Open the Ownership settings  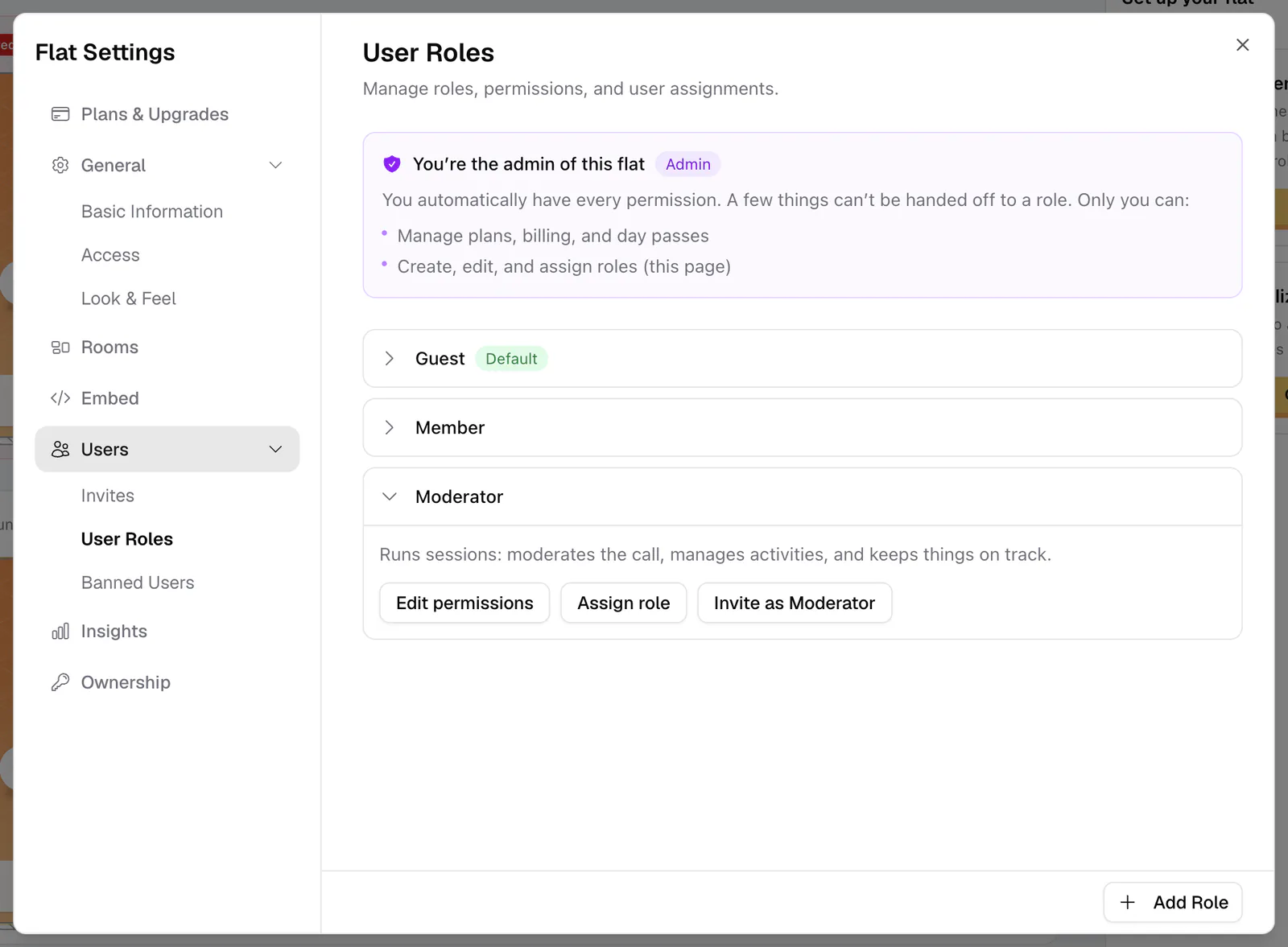(126, 682)
